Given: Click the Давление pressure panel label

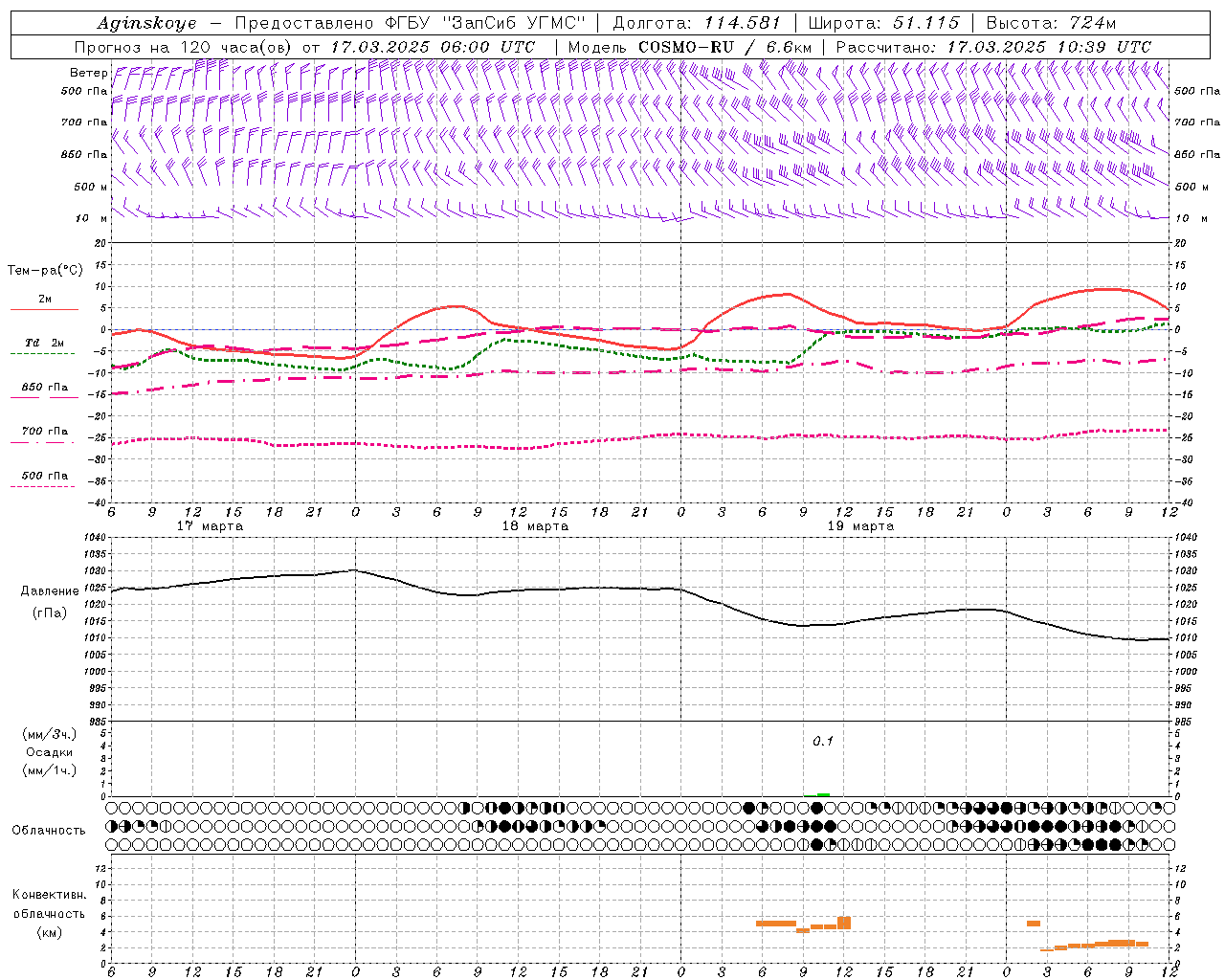Looking at the screenshot, I should click(x=50, y=591).
